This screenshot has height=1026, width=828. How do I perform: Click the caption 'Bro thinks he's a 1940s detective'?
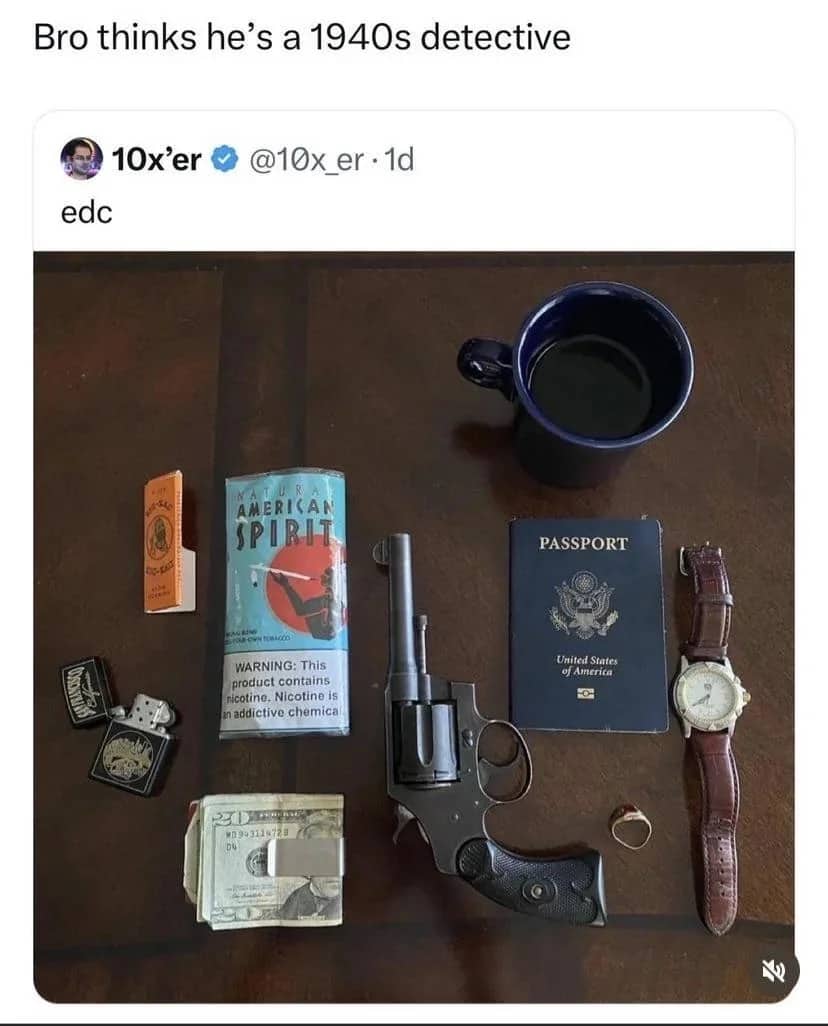[302, 37]
